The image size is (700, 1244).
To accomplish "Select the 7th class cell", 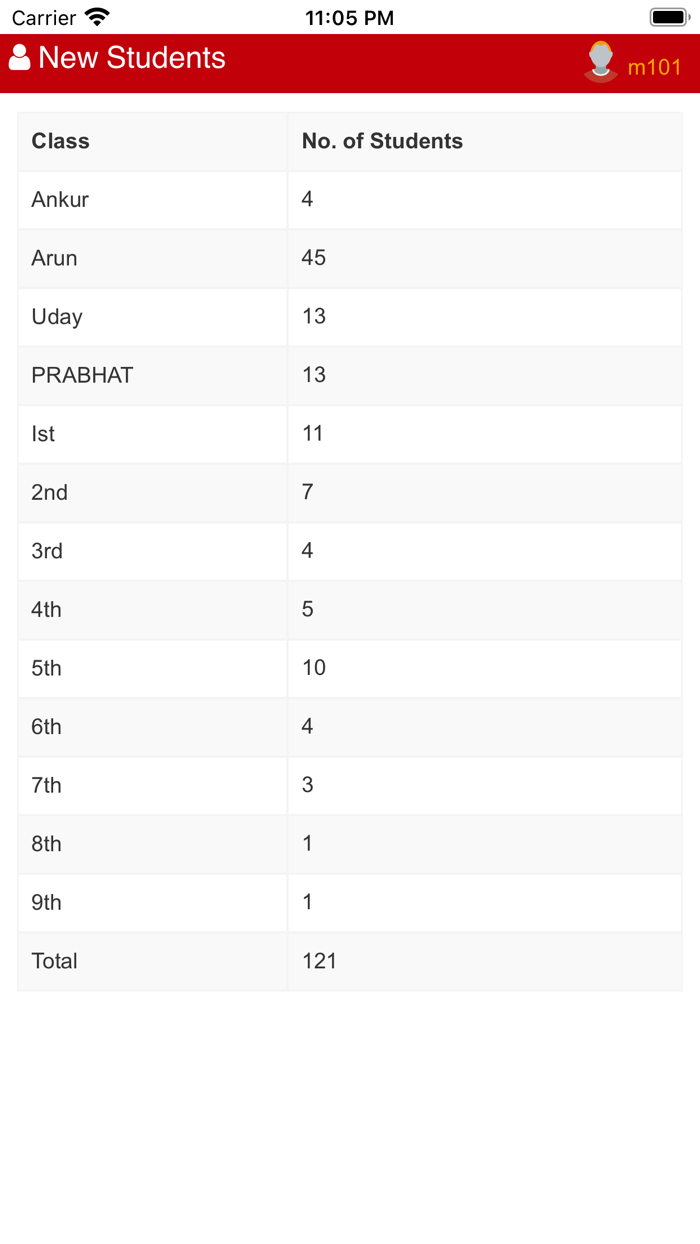I will click(47, 785).
